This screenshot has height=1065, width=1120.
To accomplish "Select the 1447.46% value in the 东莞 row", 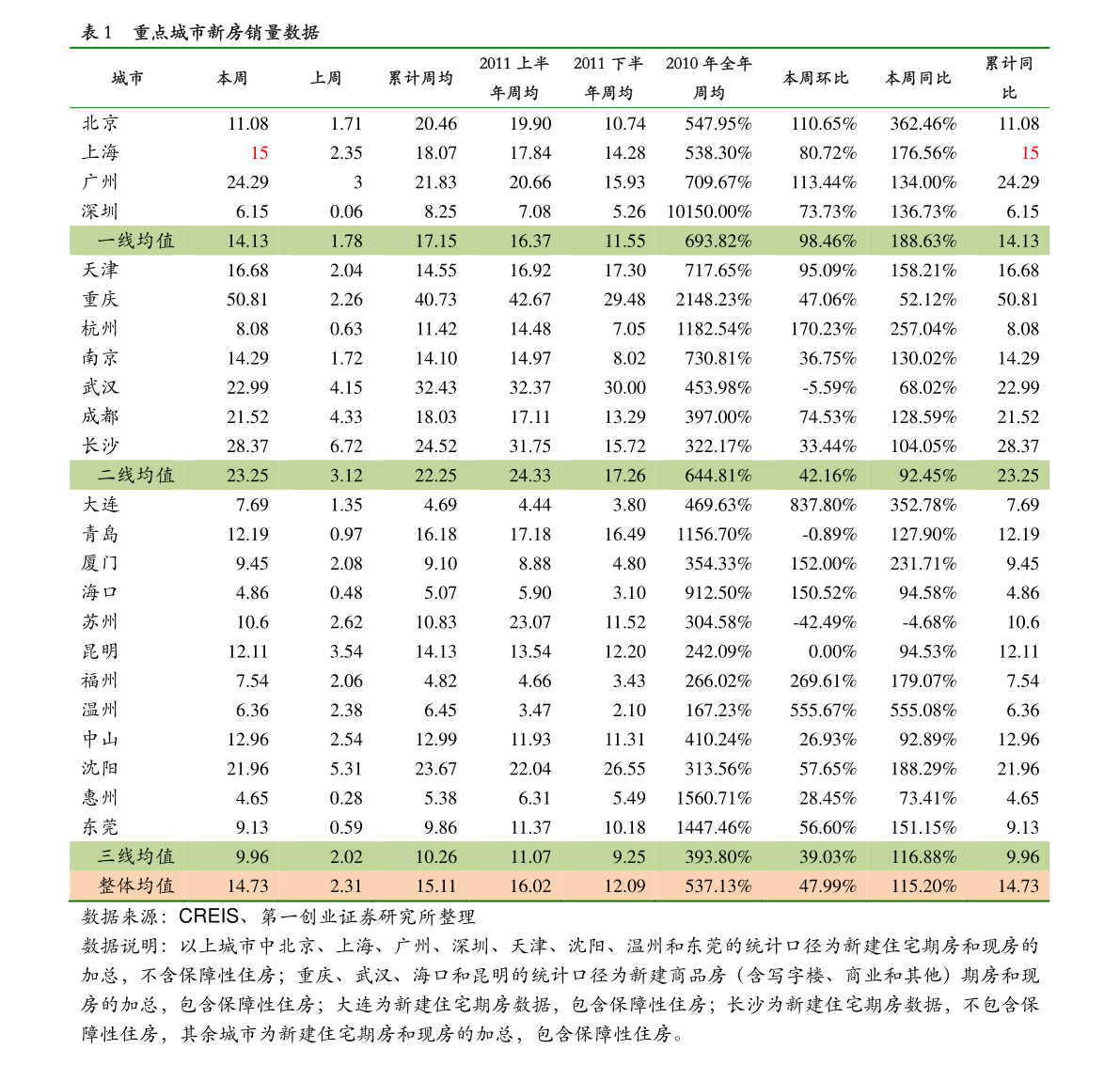I will click(714, 827).
